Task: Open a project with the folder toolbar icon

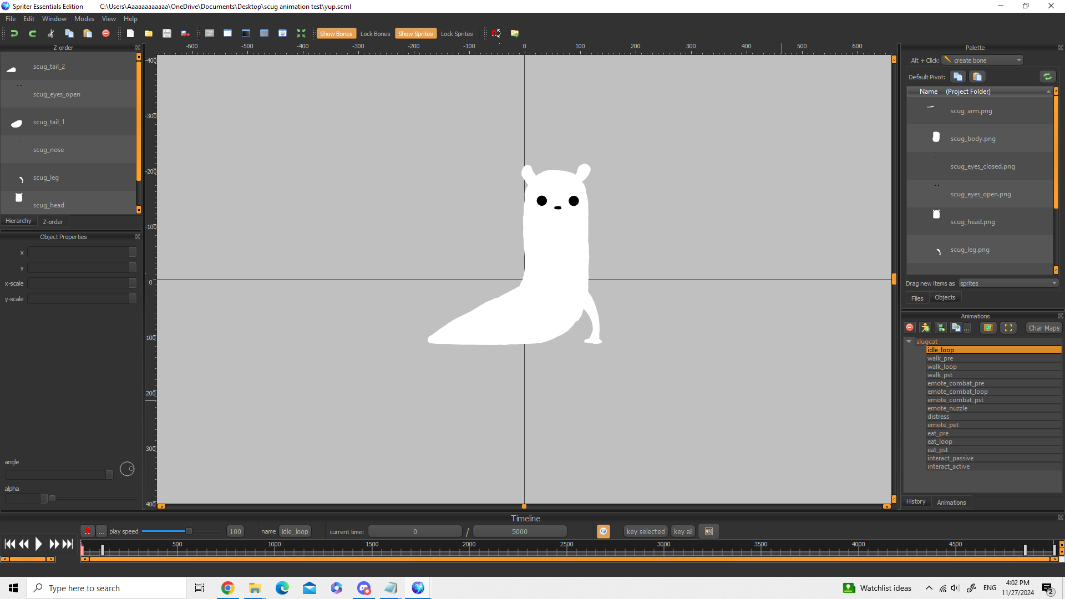Action: point(148,33)
